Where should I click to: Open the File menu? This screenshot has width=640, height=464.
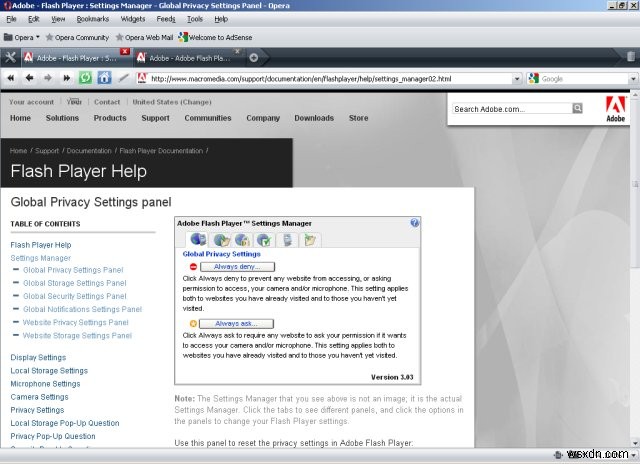pos(11,19)
